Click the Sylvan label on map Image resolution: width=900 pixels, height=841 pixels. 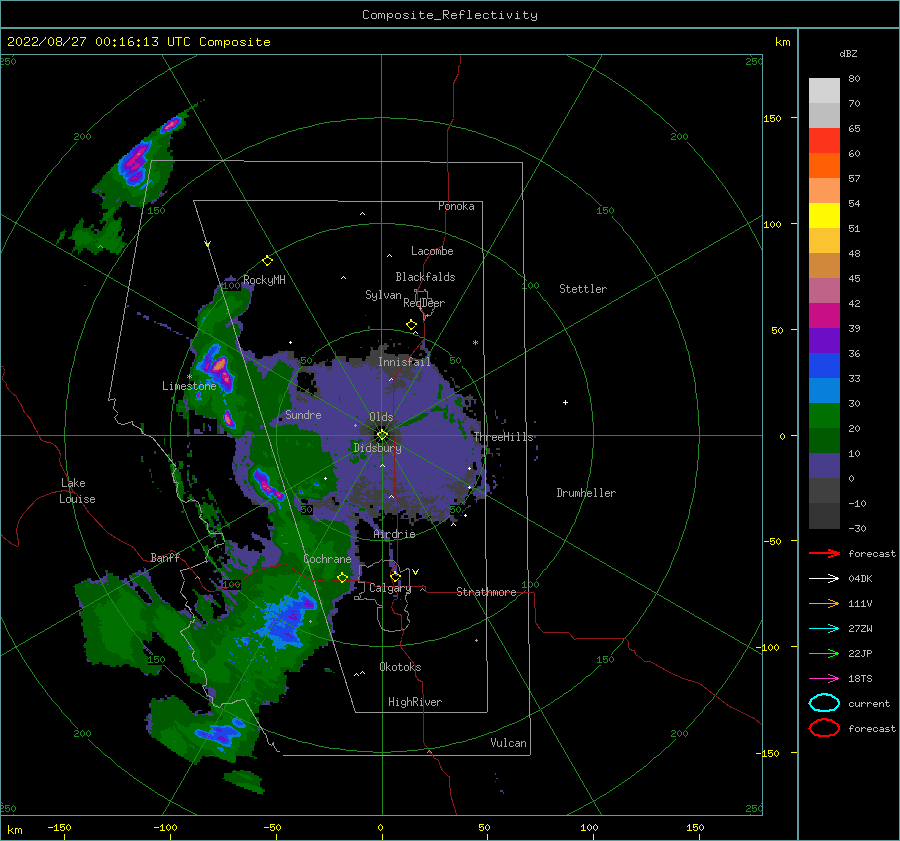pyautogui.click(x=383, y=295)
